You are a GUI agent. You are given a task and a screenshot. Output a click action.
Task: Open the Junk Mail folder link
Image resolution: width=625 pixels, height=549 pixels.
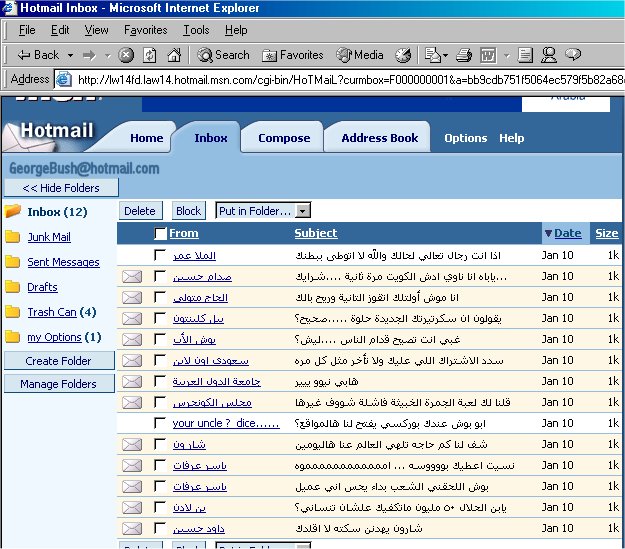49,237
